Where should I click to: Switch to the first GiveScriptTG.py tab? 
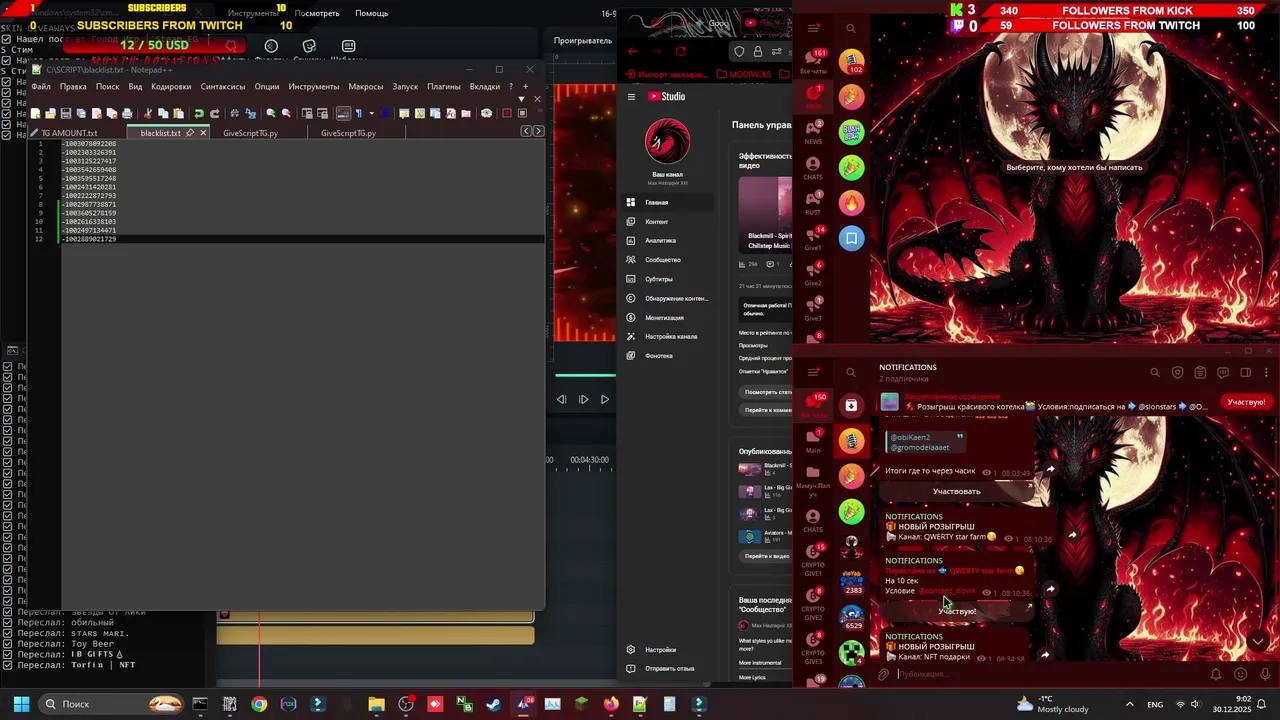click(x=251, y=133)
